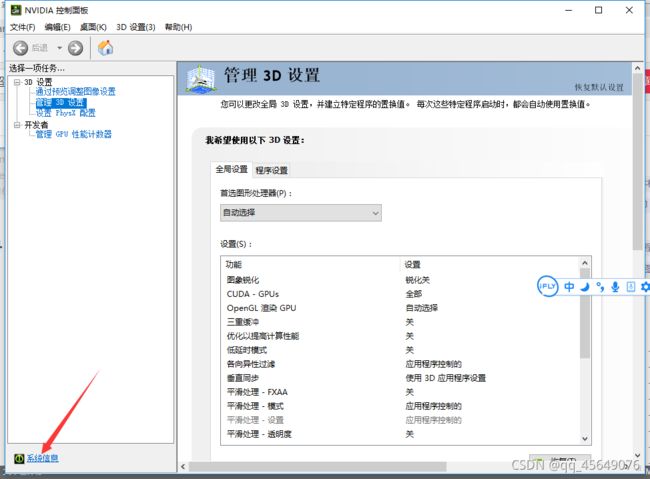Activate iFLY microphone voice input
The height and width of the screenshot is (479, 650).
[x=615, y=287]
